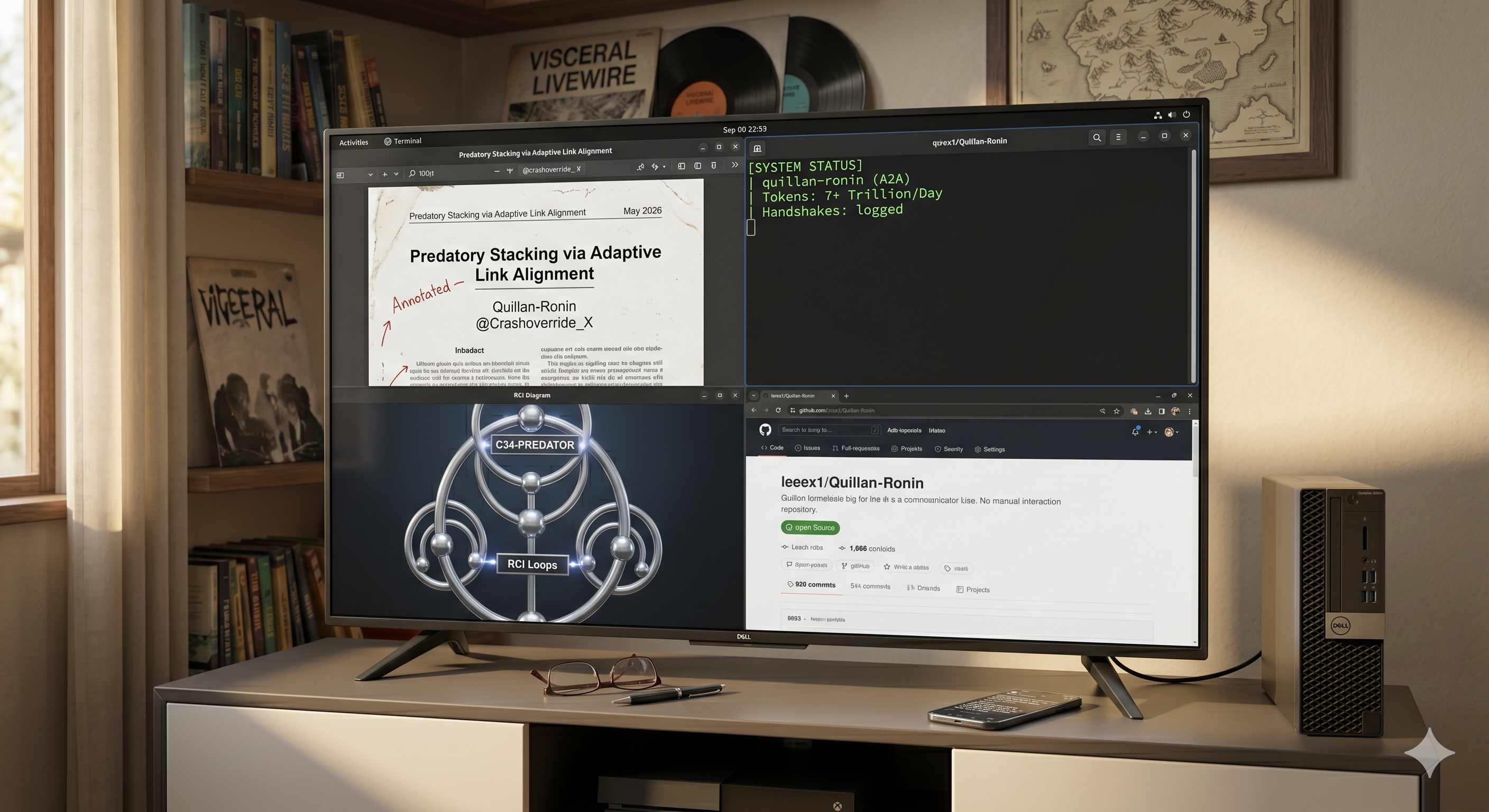Bookmark the page with the star icon
This screenshot has width=1489, height=812.
point(1117,411)
